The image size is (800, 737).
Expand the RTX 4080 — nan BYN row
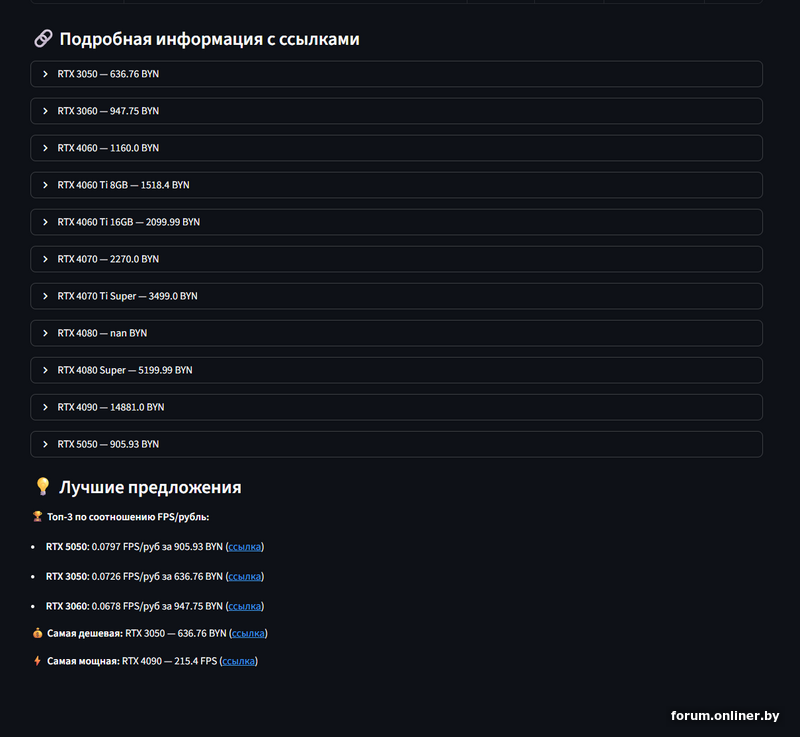coord(396,333)
